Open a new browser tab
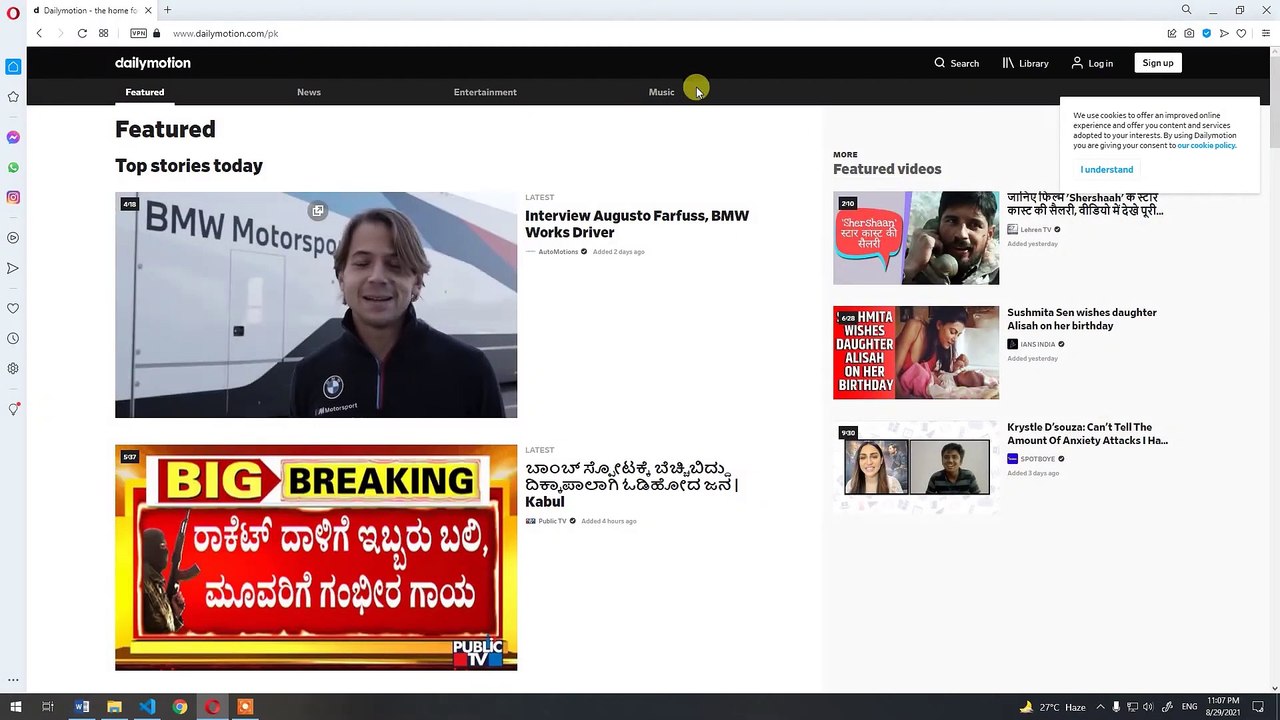Image resolution: width=1280 pixels, height=720 pixels. pyautogui.click(x=167, y=10)
